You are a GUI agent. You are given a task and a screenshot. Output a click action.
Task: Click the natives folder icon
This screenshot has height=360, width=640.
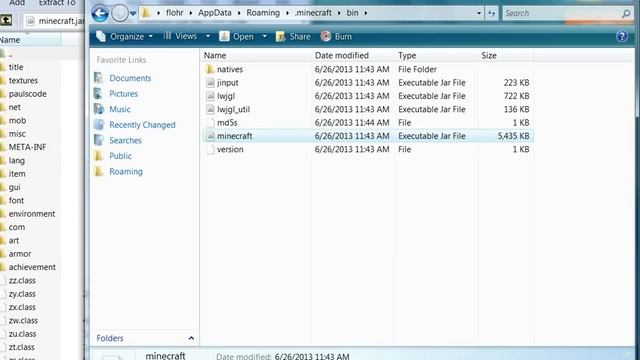coord(210,69)
